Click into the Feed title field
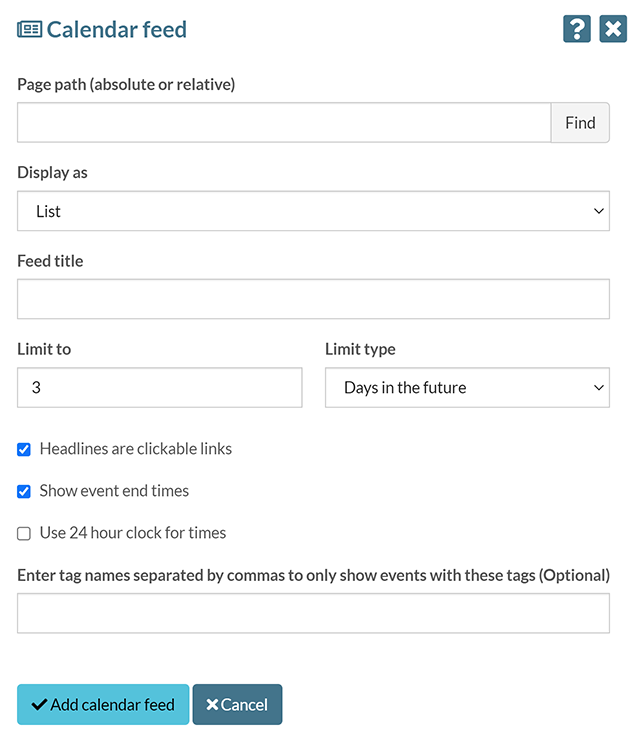The height and width of the screenshot is (742, 644). 313,299
